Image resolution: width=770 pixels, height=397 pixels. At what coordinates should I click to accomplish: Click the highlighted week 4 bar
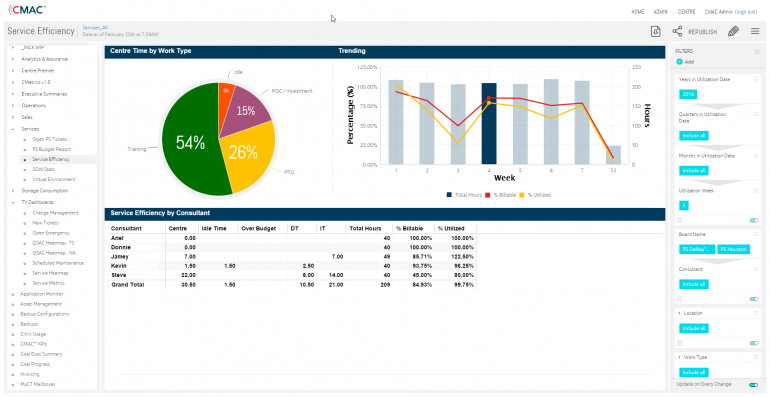coord(489,123)
